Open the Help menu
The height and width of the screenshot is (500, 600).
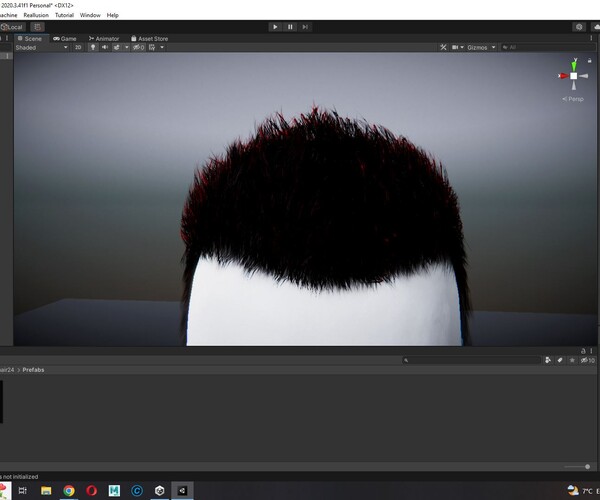[112, 15]
